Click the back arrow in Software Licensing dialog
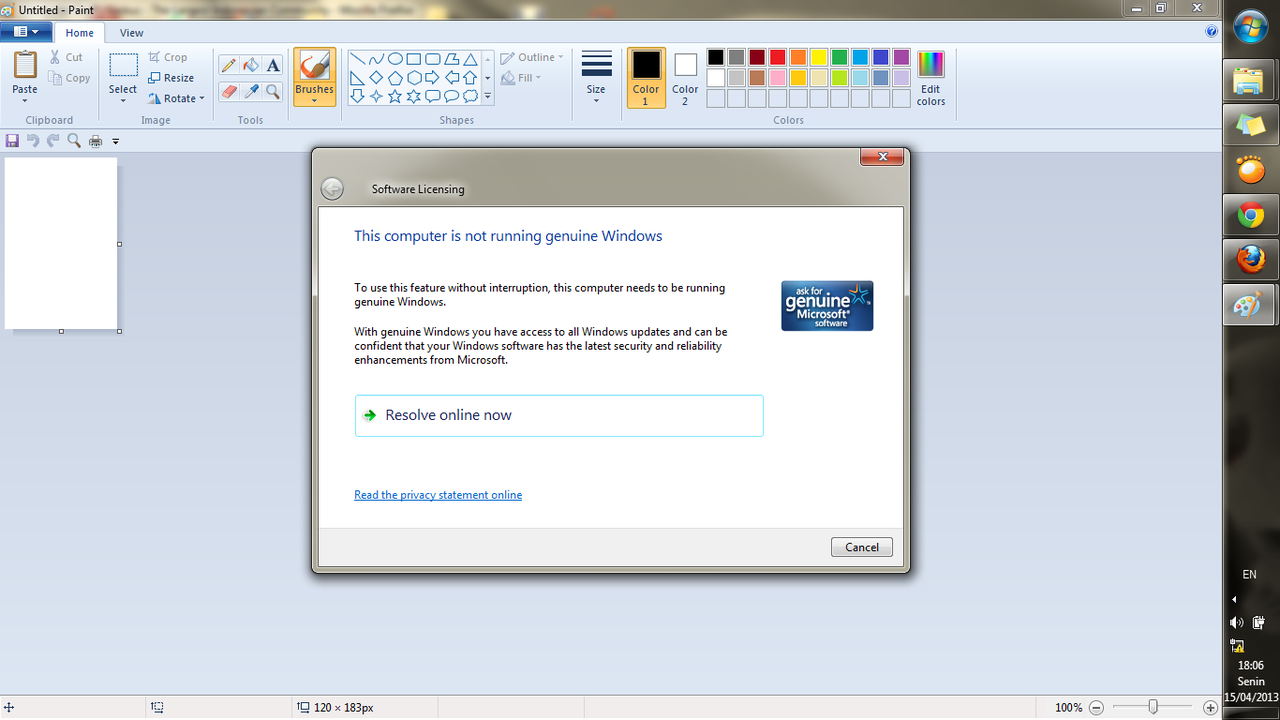The width and height of the screenshot is (1280, 720). pyautogui.click(x=332, y=189)
